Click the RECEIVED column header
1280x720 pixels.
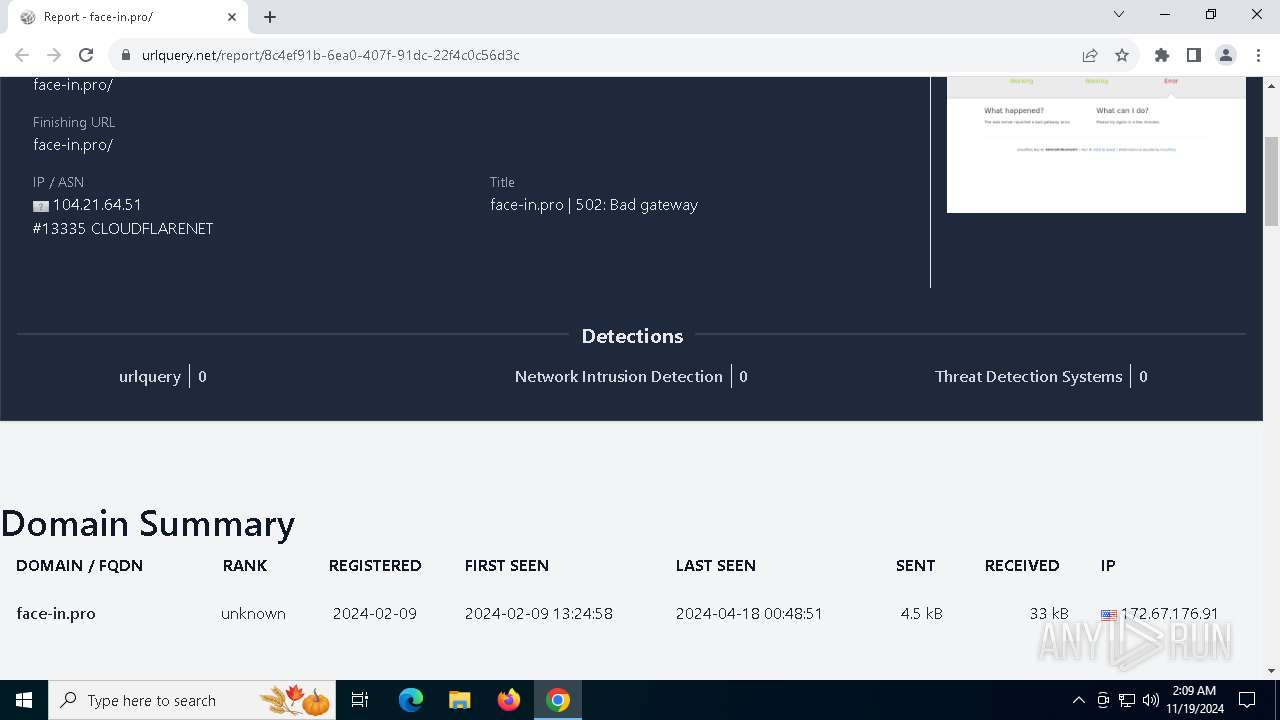point(1022,565)
